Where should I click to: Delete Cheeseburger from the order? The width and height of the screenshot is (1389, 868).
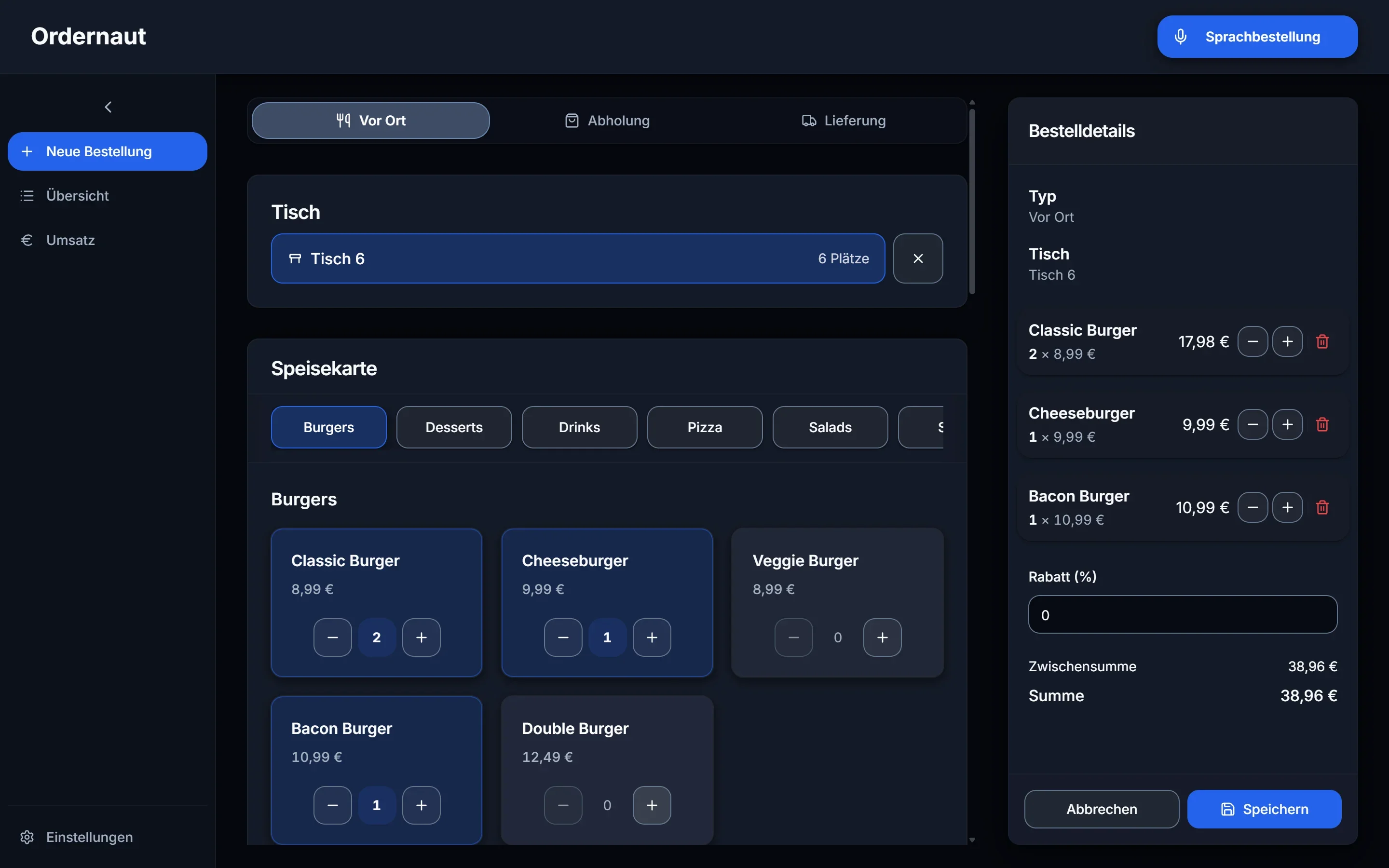click(x=1322, y=424)
